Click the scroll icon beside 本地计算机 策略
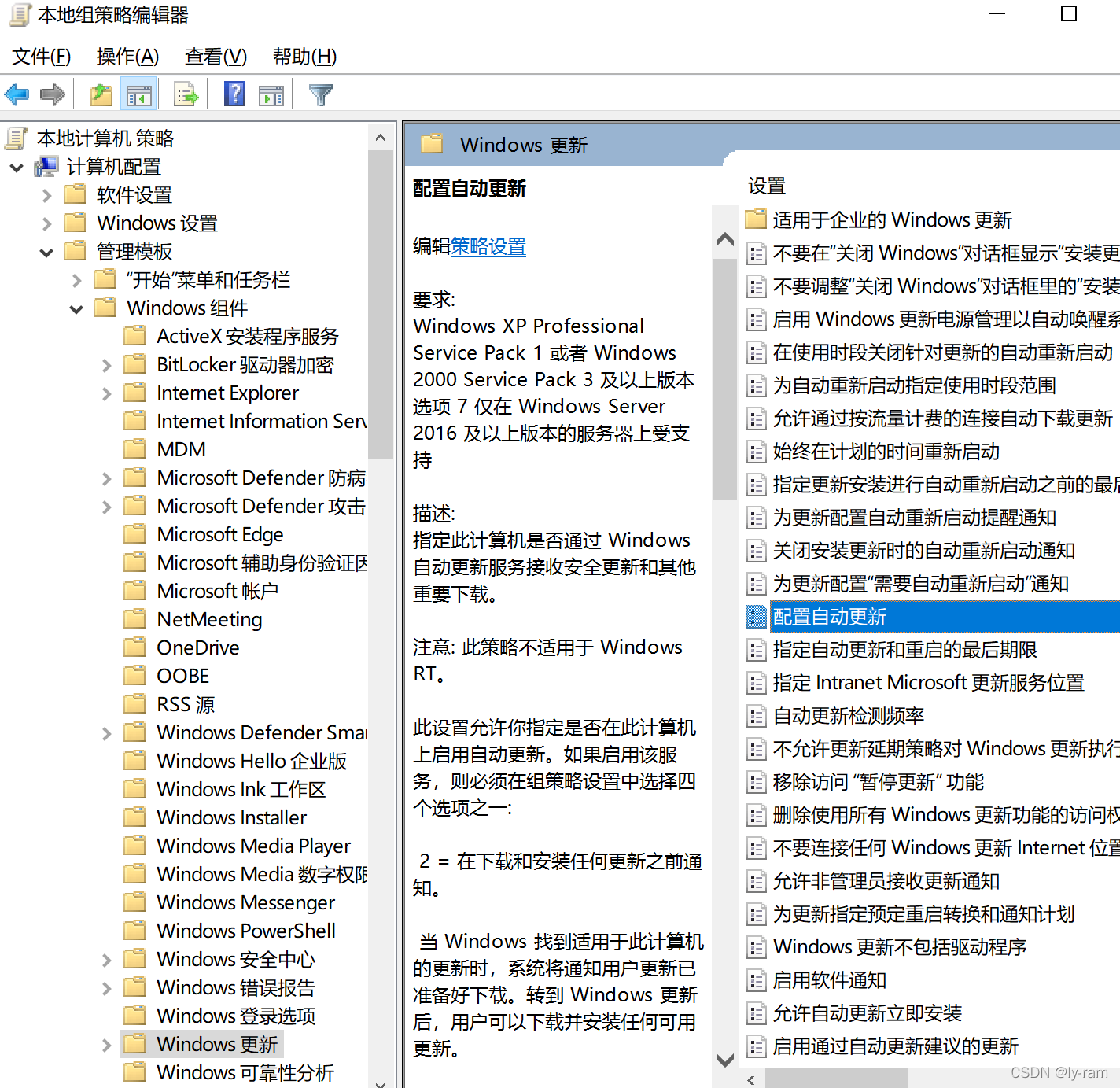 pyautogui.click(x=17, y=138)
